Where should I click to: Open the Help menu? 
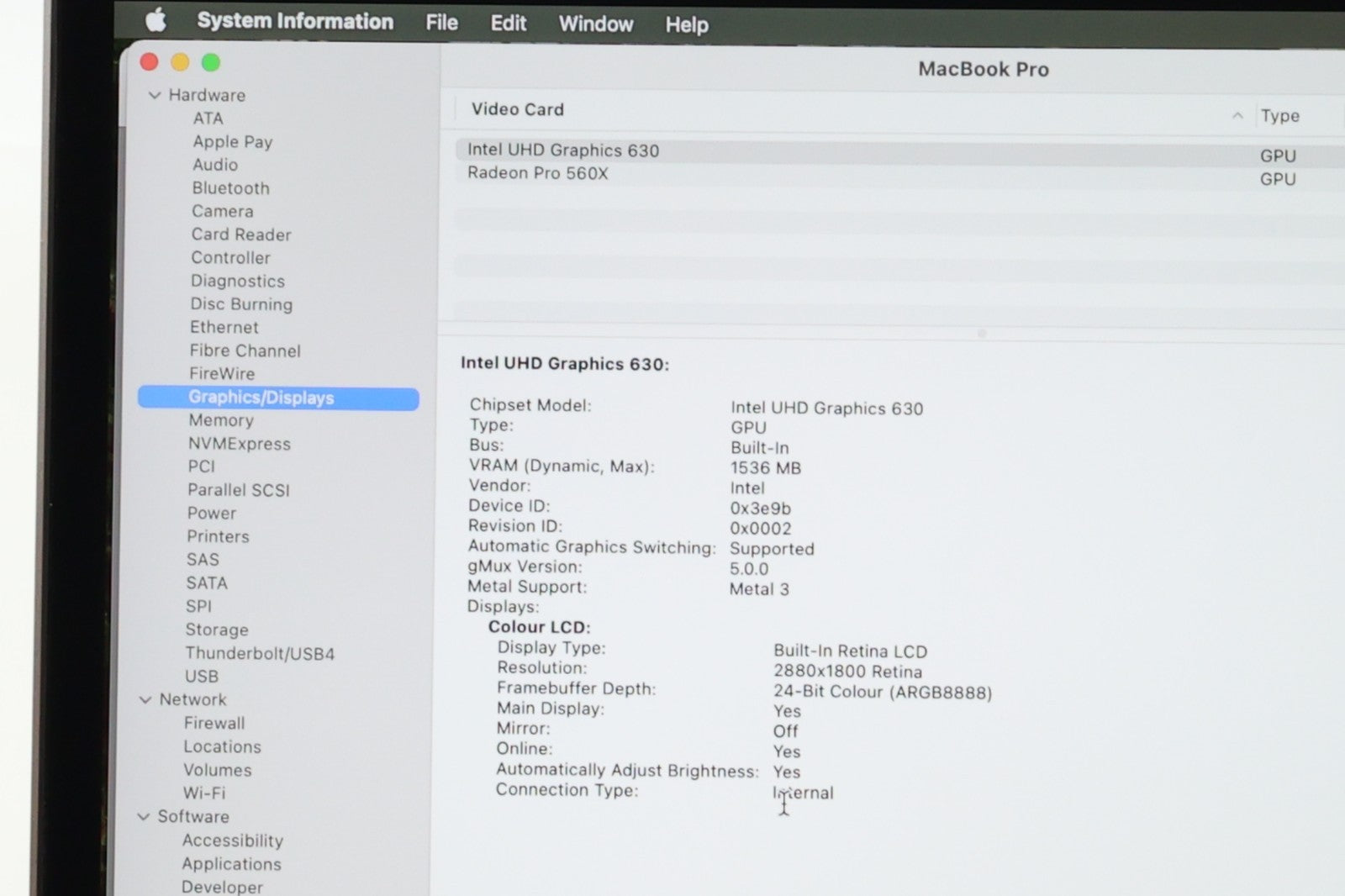click(686, 24)
